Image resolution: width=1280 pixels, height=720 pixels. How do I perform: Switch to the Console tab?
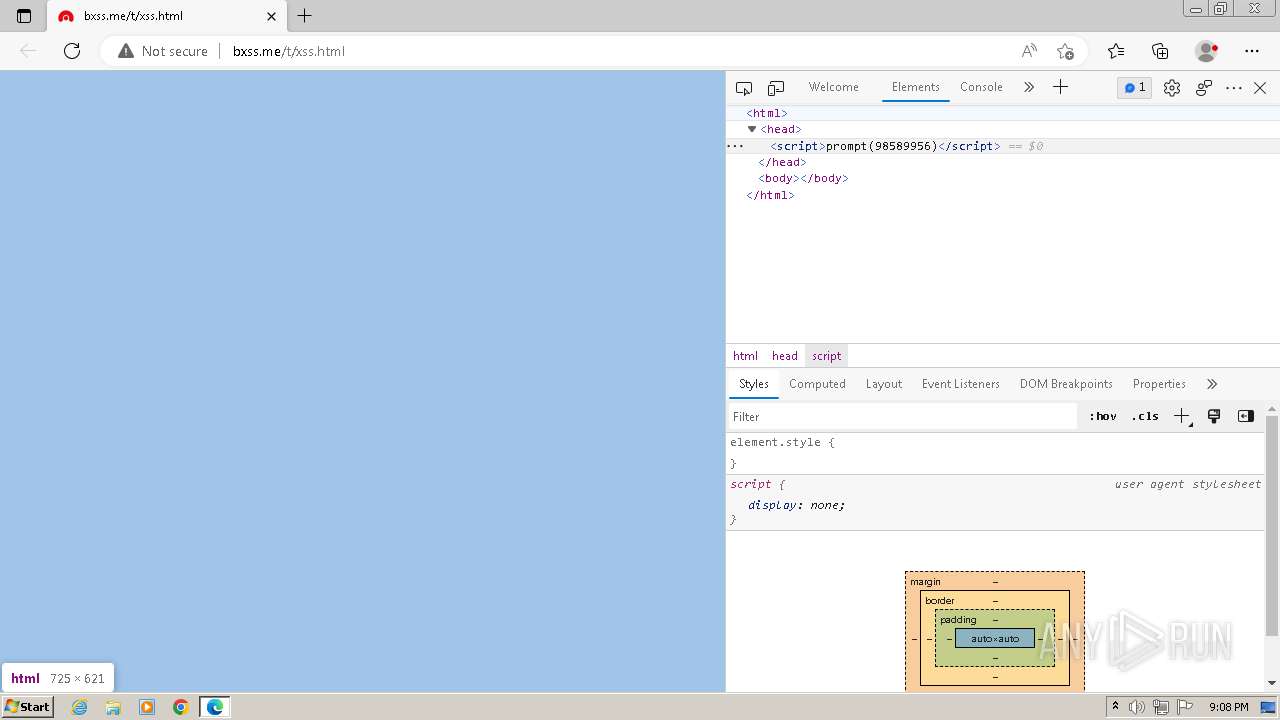pos(981,87)
